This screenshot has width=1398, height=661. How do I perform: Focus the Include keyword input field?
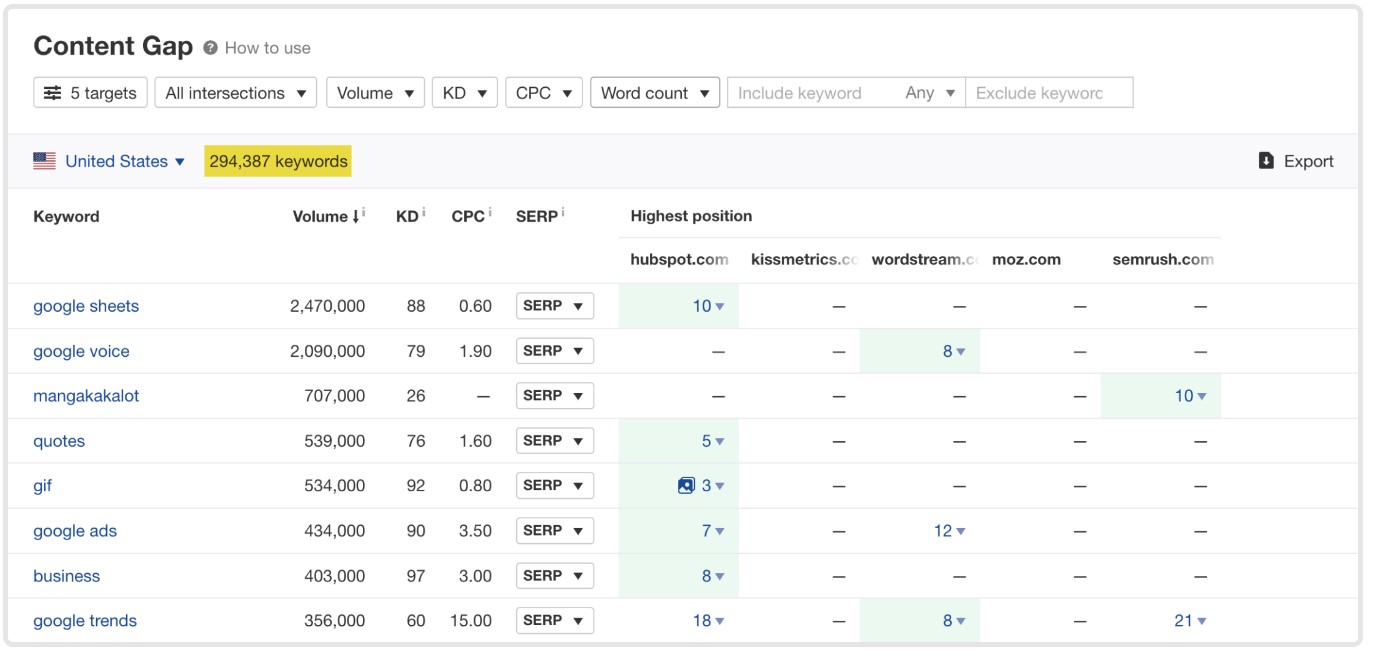click(812, 93)
